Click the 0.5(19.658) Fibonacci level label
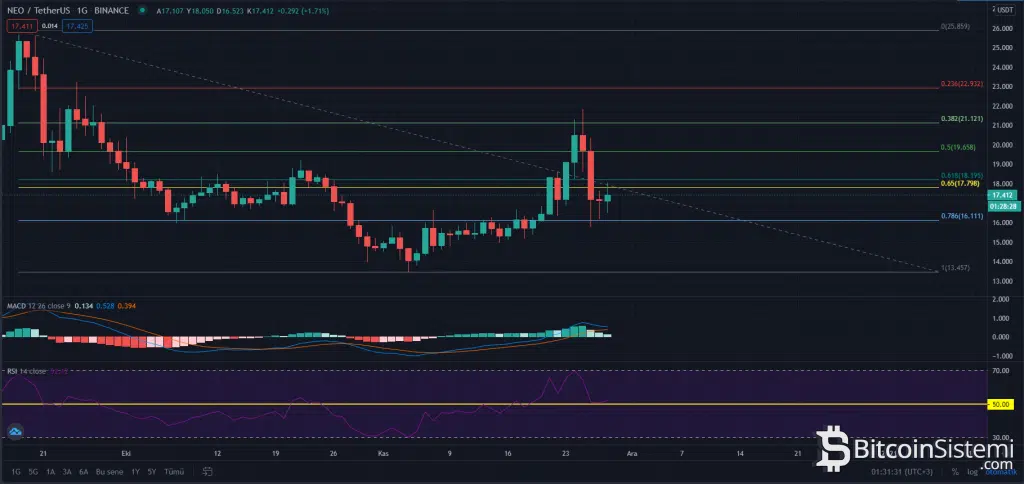This screenshot has height=484, width=1024. (x=959, y=148)
